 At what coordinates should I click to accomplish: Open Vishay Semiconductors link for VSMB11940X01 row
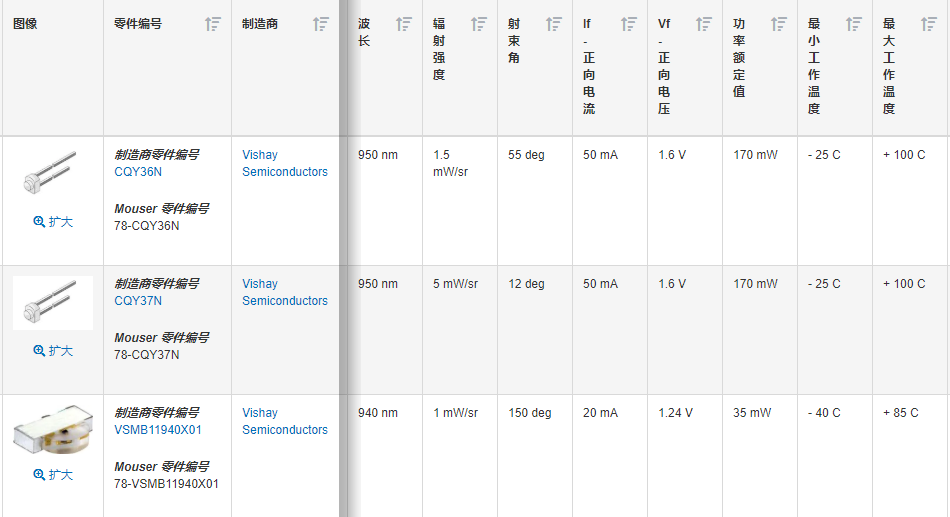(x=285, y=421)
